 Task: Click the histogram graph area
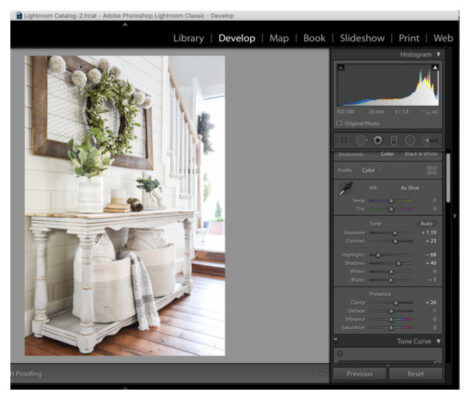388,86
